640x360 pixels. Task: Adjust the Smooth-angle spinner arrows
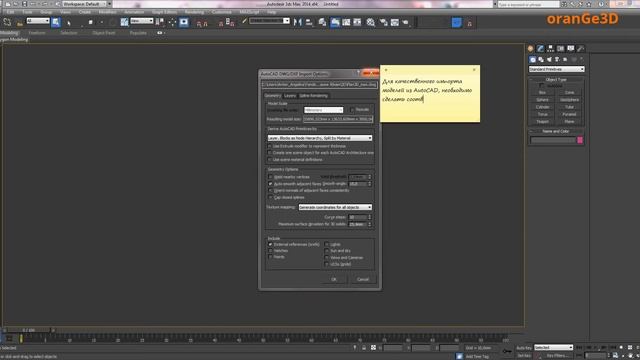pos(370,184)
